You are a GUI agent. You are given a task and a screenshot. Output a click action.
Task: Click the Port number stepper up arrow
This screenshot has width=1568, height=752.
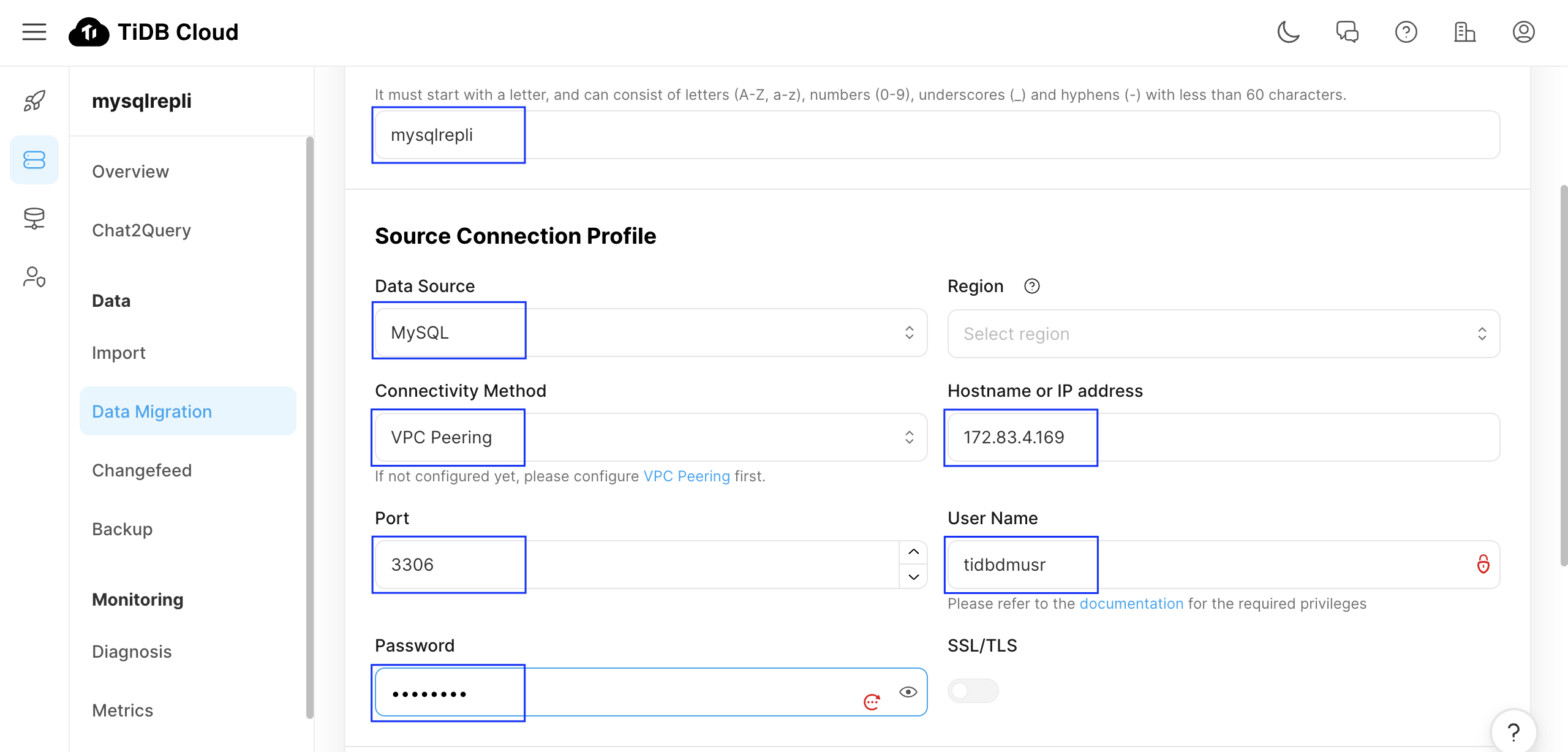click(x=911, y=552)
